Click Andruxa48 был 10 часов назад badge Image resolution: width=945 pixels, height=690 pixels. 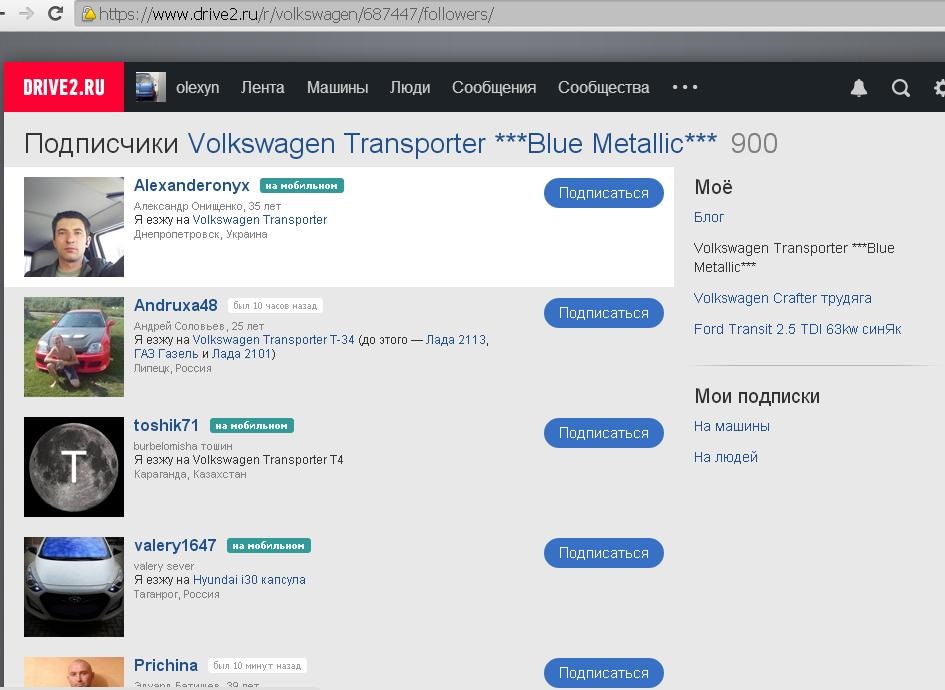coord(275,306)
